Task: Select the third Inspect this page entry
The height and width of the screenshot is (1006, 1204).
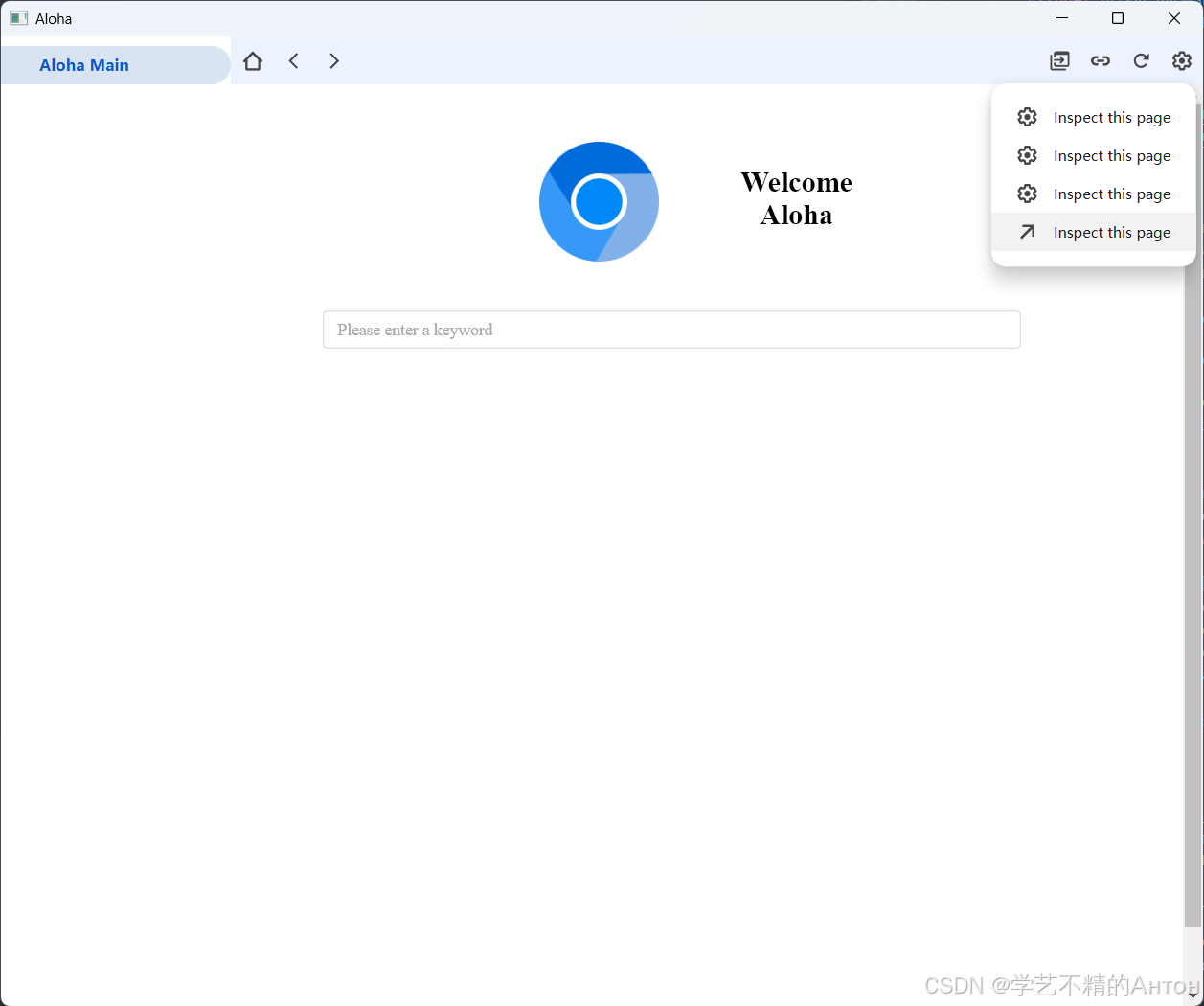Action: pos(1112,194)
